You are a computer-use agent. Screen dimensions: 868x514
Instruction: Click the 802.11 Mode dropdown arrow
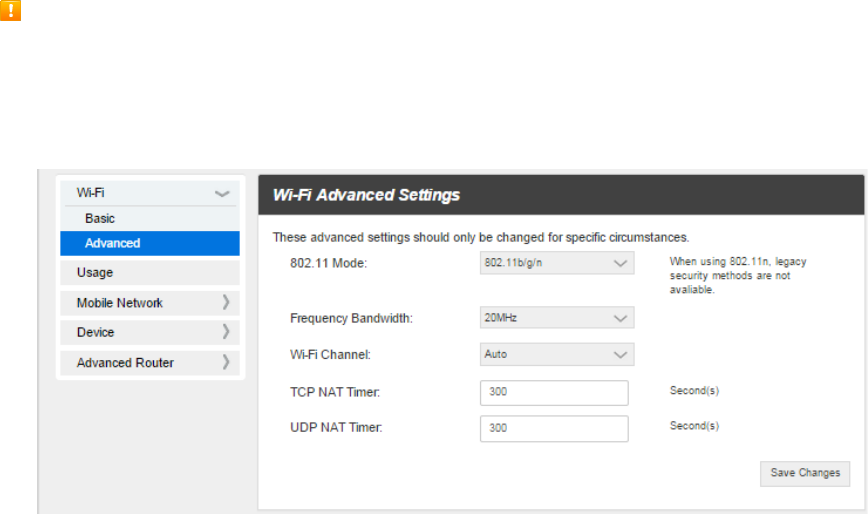tap(620, 263)
